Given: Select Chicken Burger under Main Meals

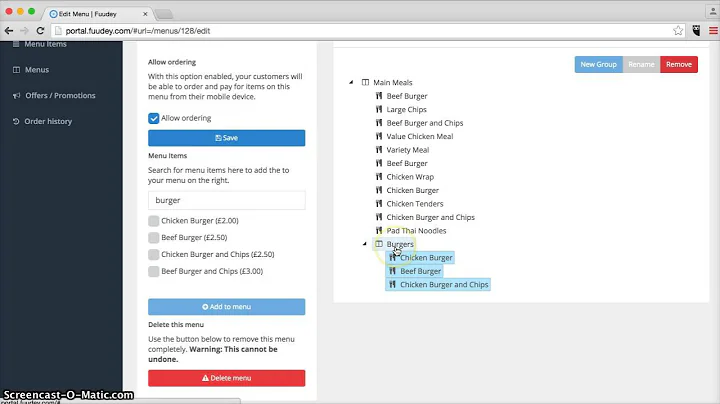Looking at the screenshot, I should pos(412,190).
